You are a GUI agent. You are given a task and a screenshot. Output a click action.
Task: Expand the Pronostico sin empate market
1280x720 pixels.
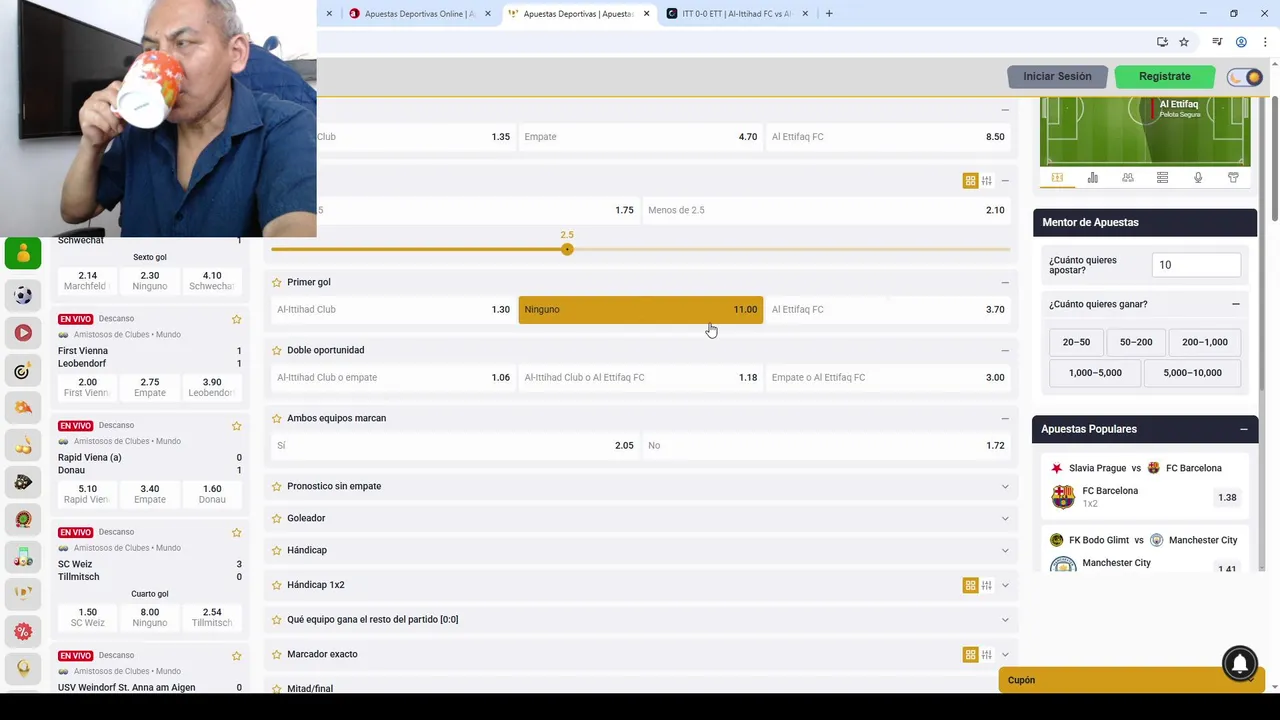(x=1005, y=486)
